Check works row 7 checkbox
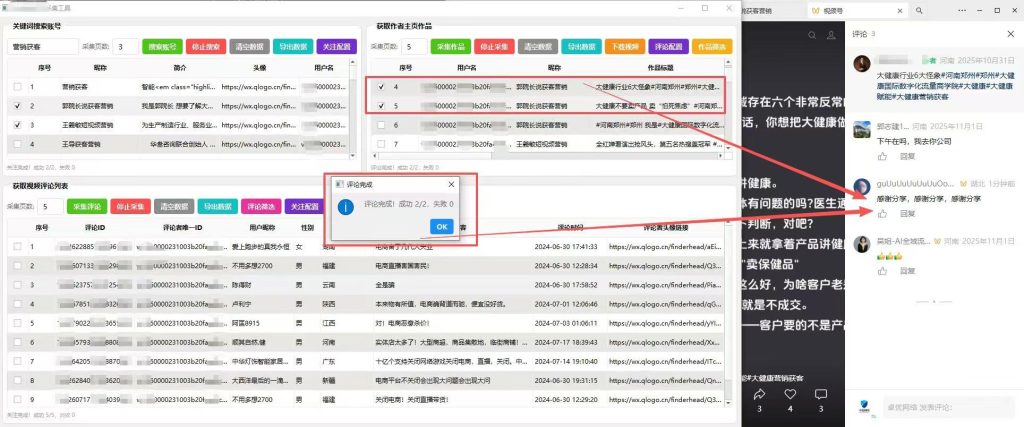Screen dimensions: 1024x427 pyautogui.click(x=381, y=144)
